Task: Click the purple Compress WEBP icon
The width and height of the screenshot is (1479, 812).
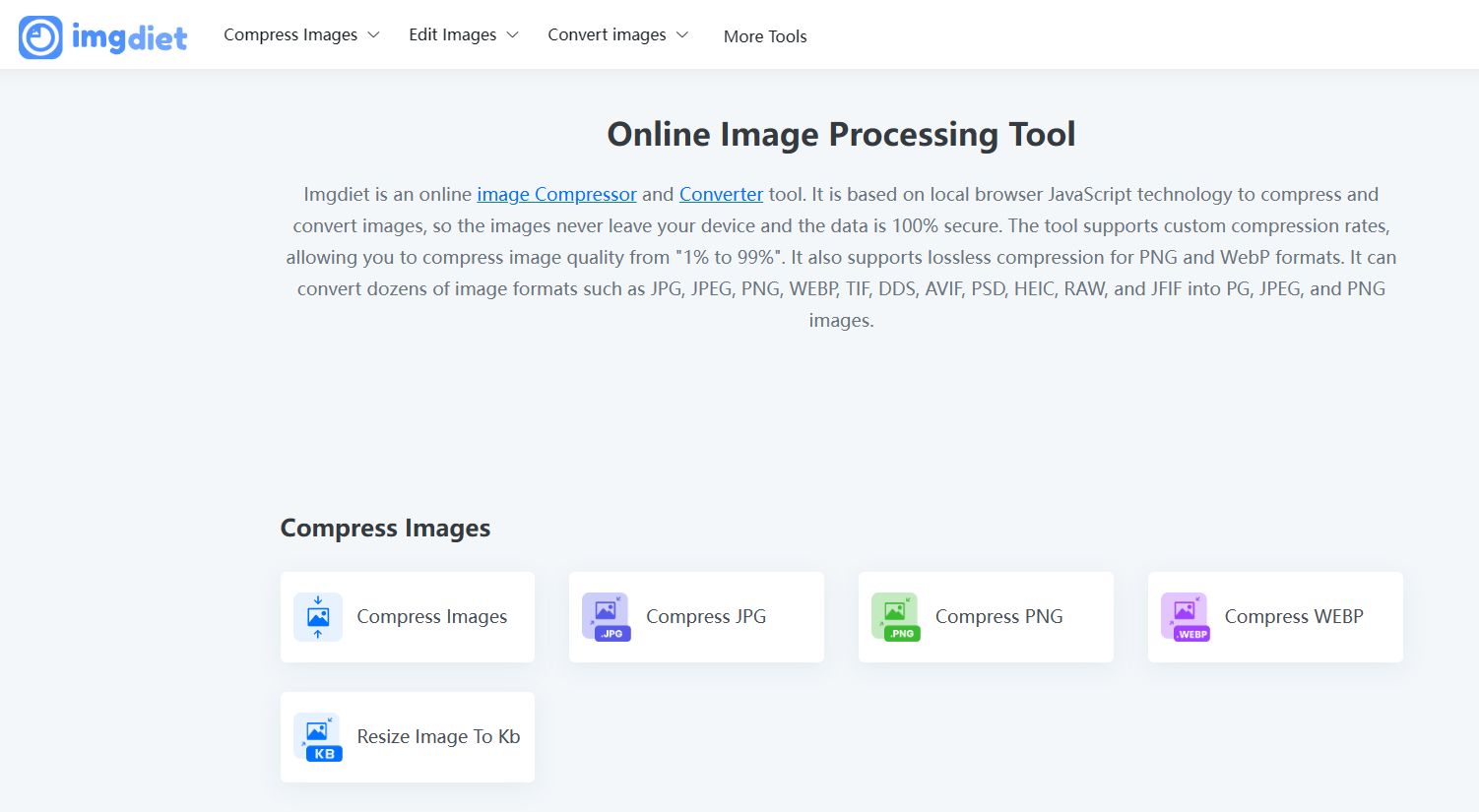Action: [1186, 617]
